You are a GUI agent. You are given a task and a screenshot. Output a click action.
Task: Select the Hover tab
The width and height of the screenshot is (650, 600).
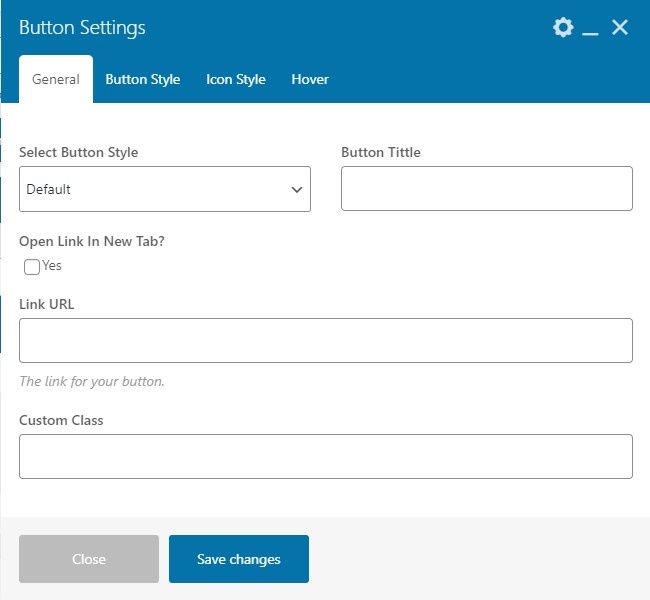(310, 79)
